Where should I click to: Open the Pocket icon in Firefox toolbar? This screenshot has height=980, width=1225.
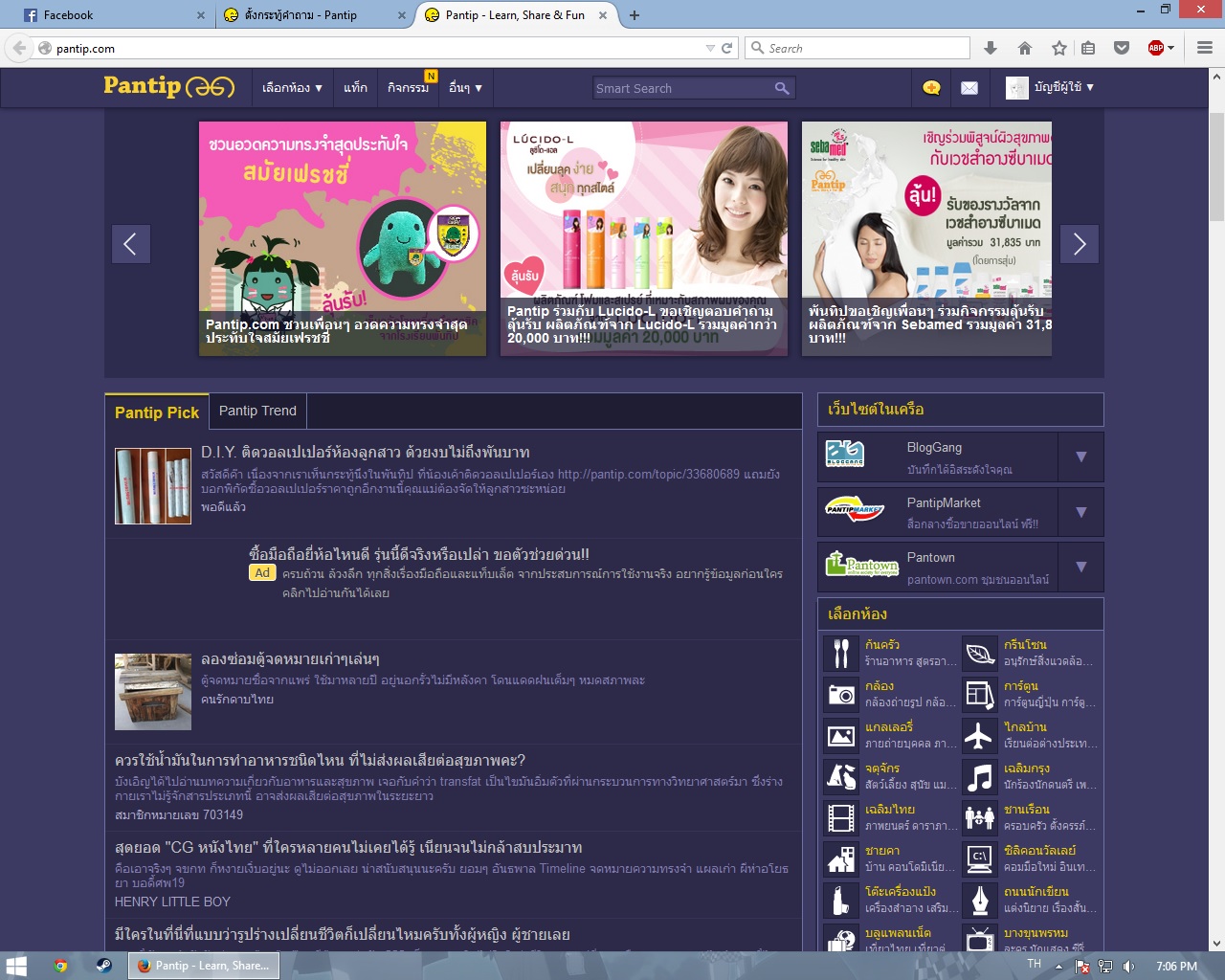coord(1122,48)
